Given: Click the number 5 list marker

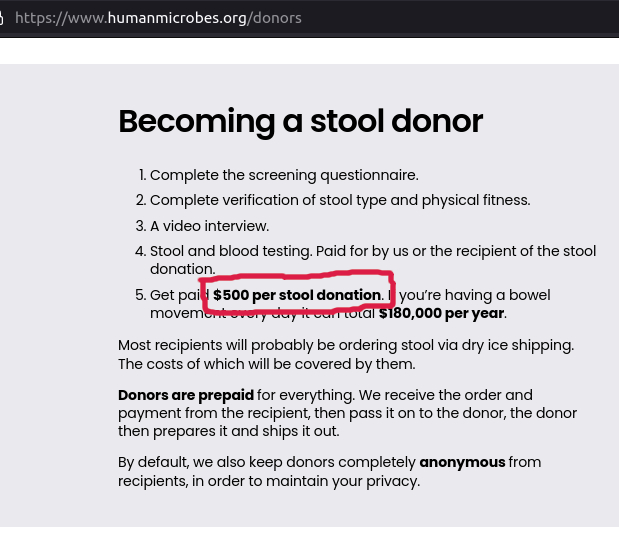Looking at the screenshot, I should pos(141,295).
